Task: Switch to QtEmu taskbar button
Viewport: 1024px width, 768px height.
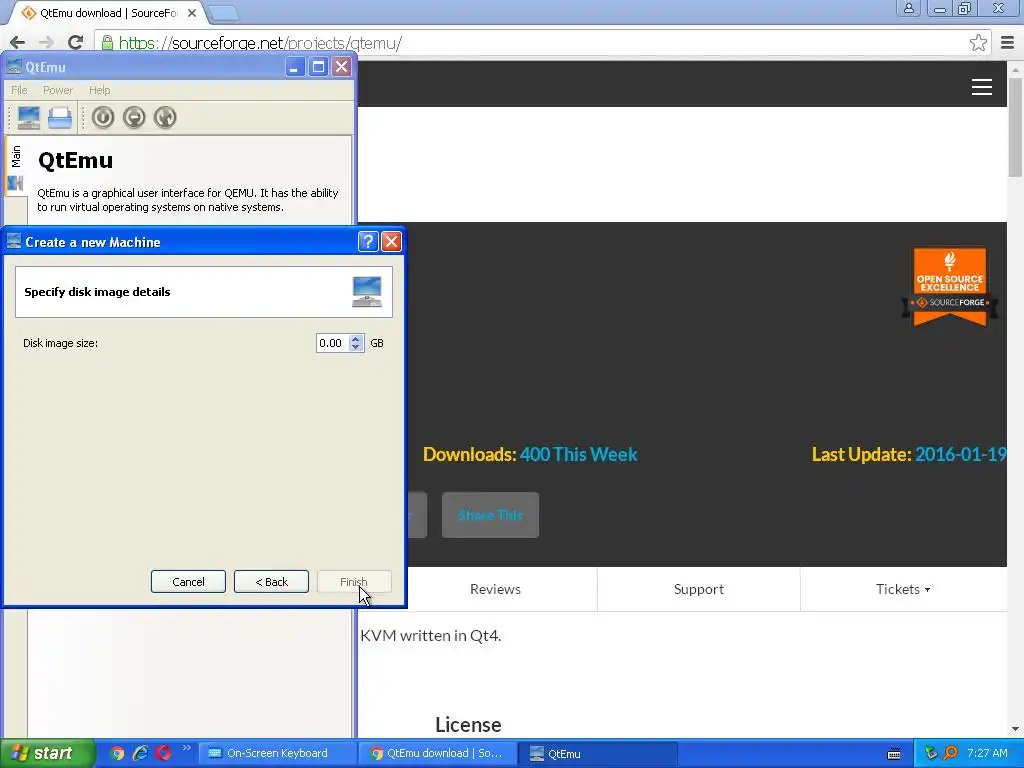Action: point(598,754)
